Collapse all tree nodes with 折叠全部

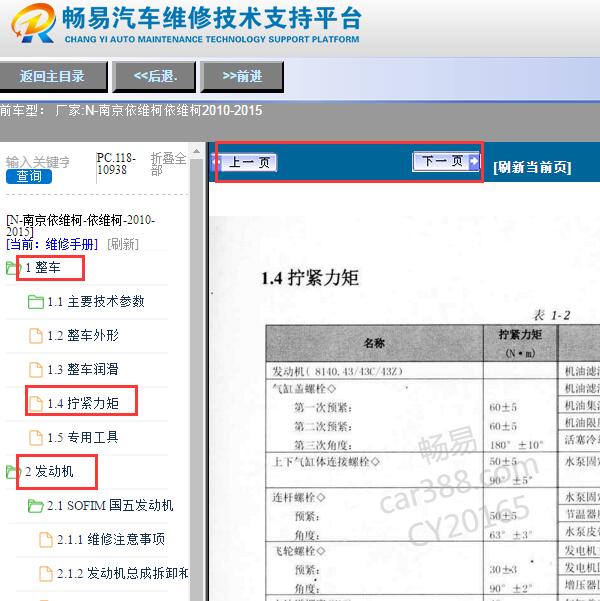pos(168,164)
